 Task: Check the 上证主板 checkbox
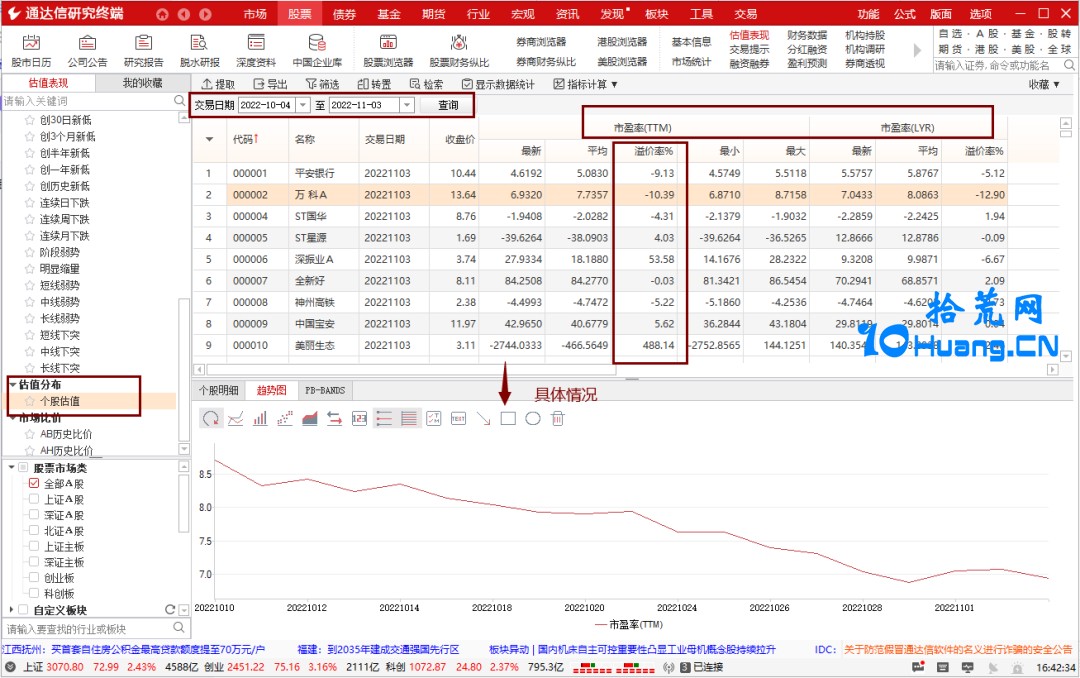point(34,546)
